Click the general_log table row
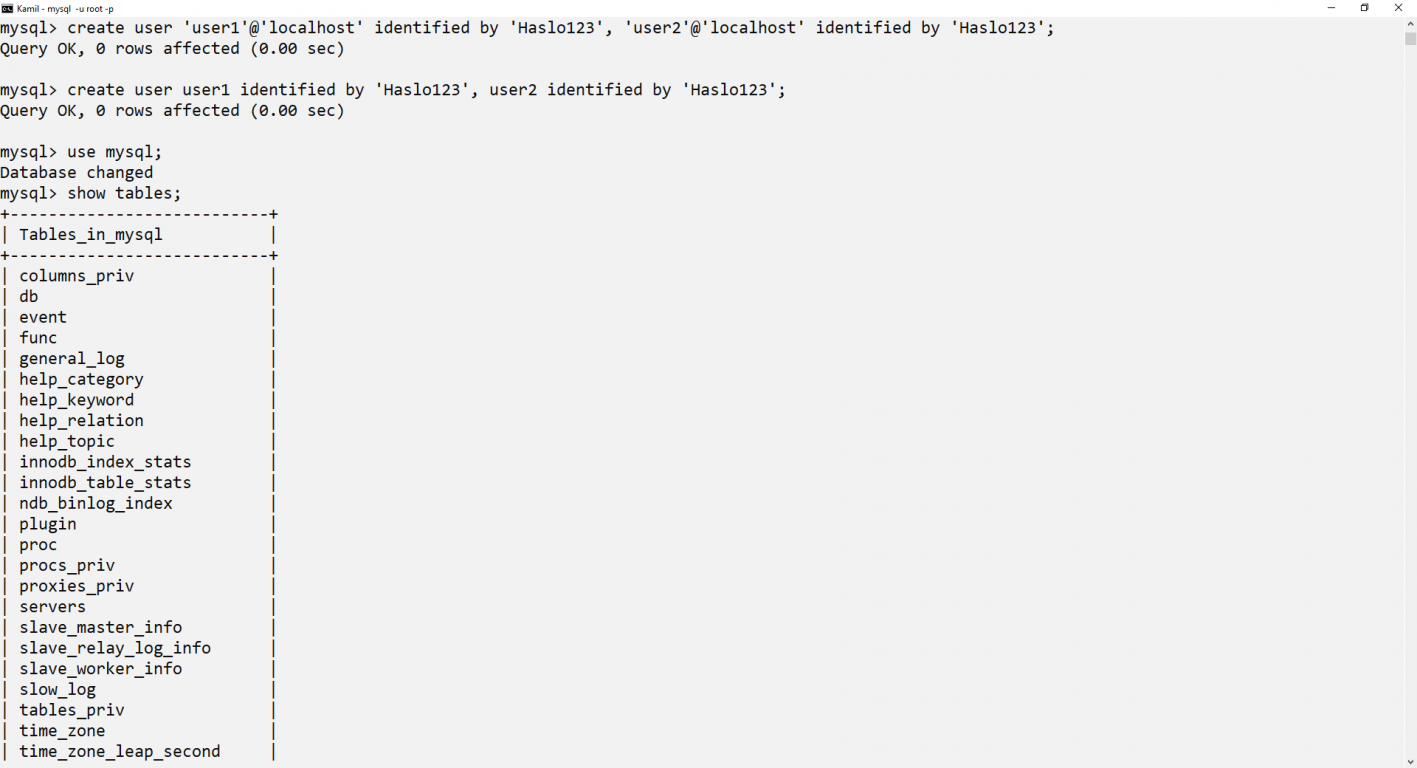This screenshot has width=1417, height=768. [x=138, y=359]
